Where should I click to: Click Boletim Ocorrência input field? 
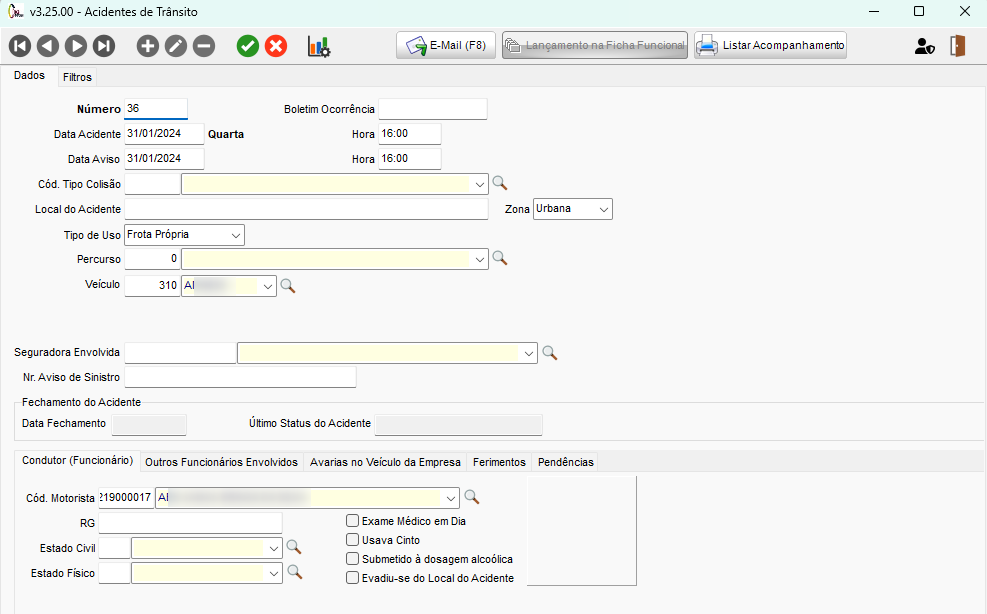pos(433,109)
